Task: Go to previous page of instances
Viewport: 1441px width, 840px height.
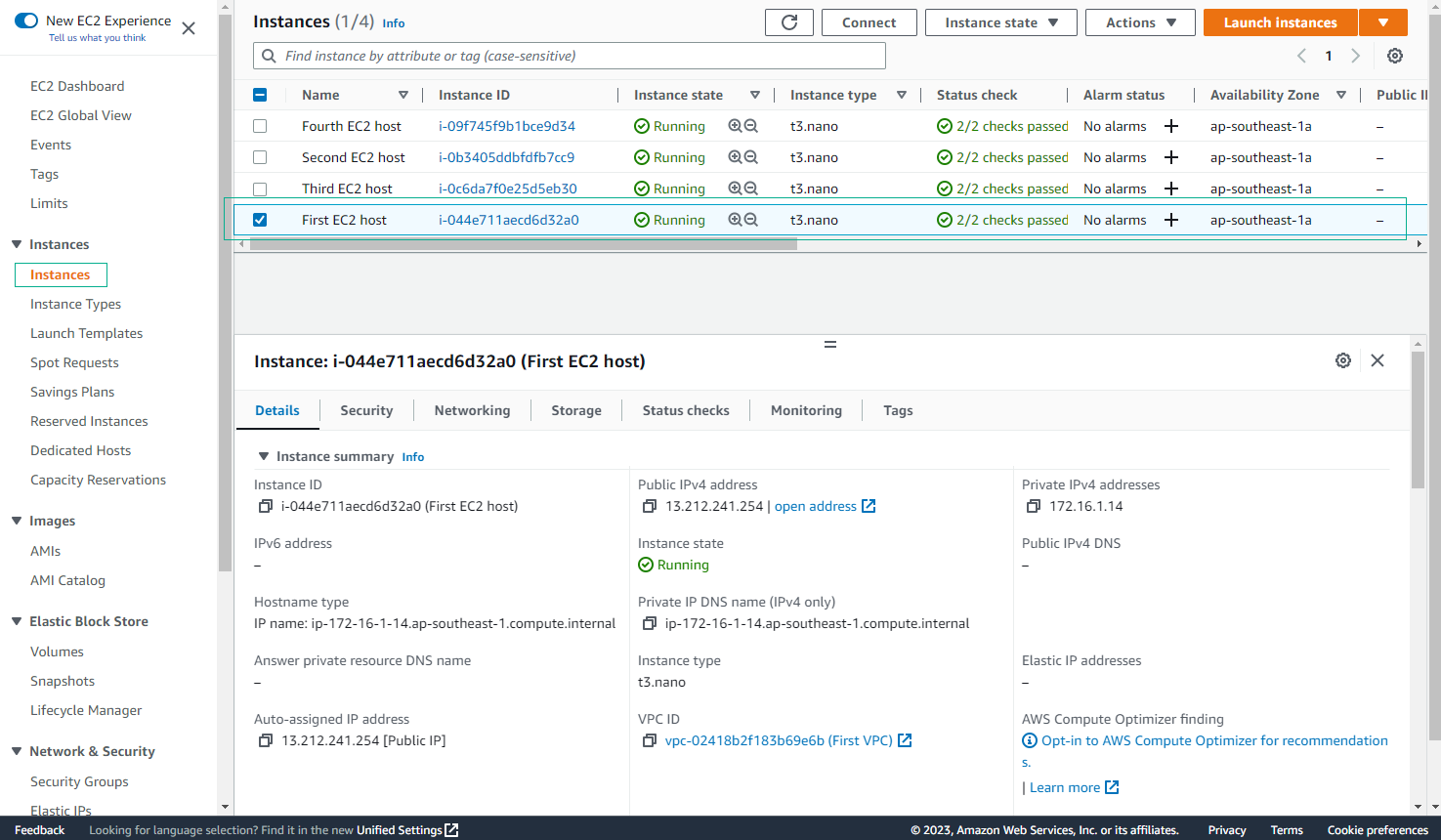Action: [1301, 56]
